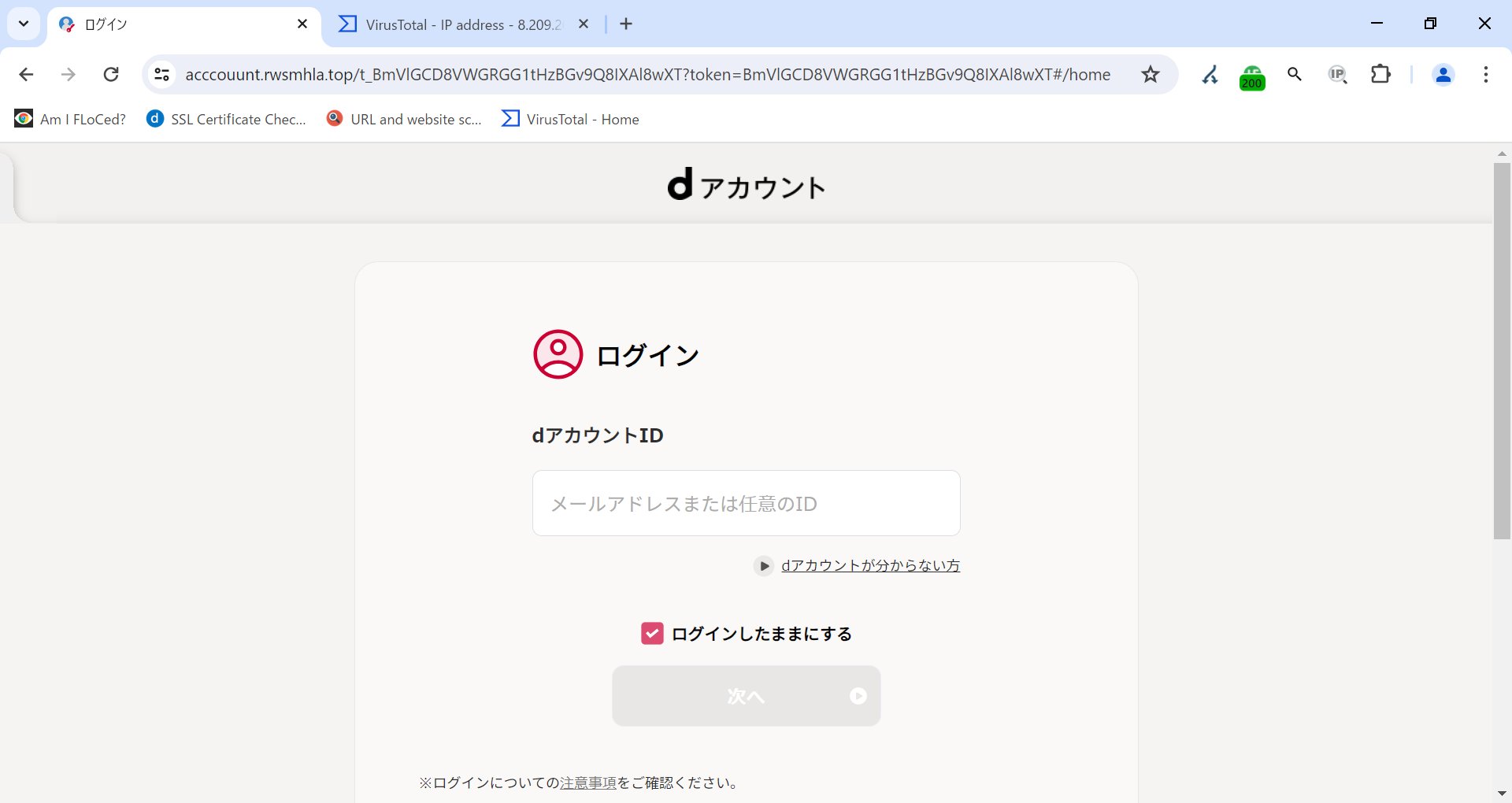
Task: Click the page vertical scrollbar thumb
Action: click(x=1502, y=351)
